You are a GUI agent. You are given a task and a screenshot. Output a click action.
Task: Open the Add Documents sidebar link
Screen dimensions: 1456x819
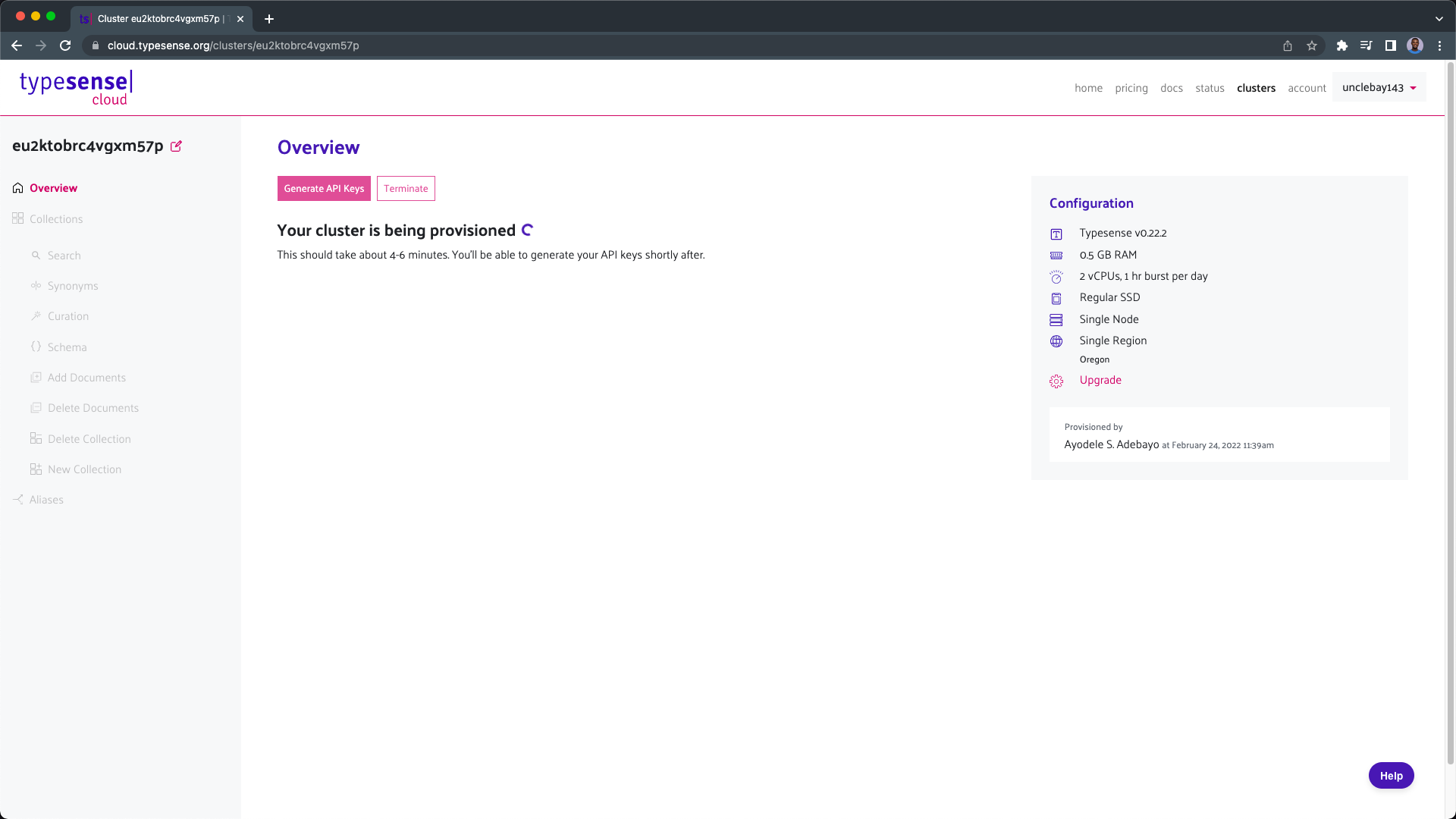[x=86, y=378]
